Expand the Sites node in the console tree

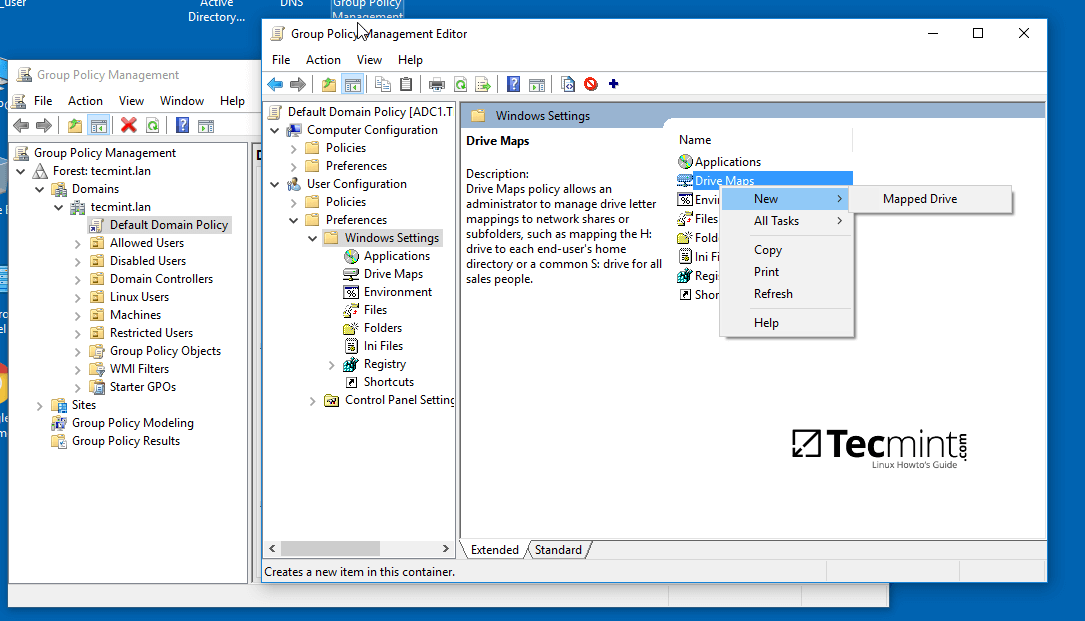pyautogui.click(x=38, y=404)
